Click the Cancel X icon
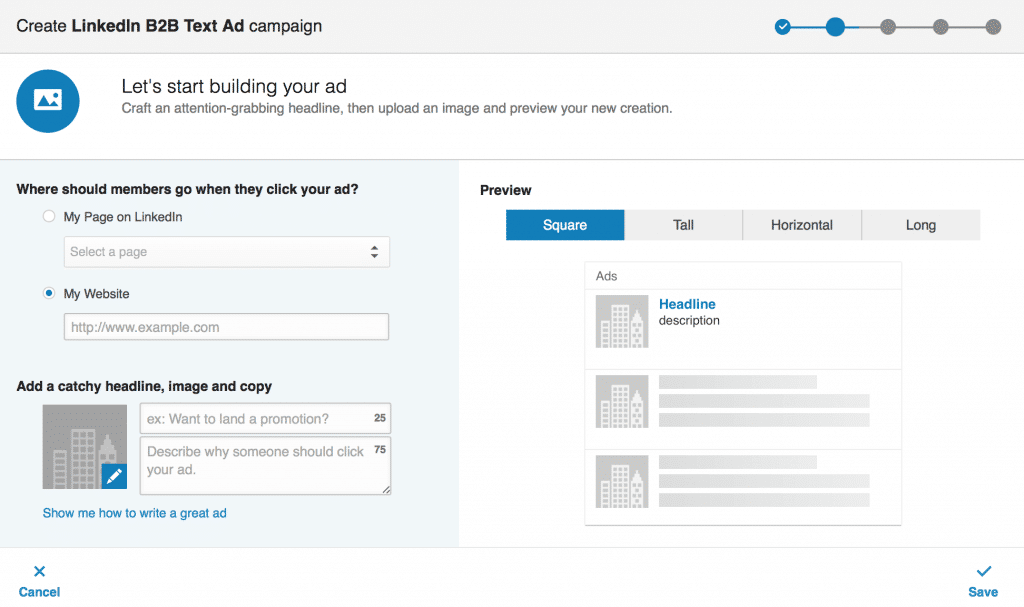Screen dimensions: 1024x607 click(39, 572)
